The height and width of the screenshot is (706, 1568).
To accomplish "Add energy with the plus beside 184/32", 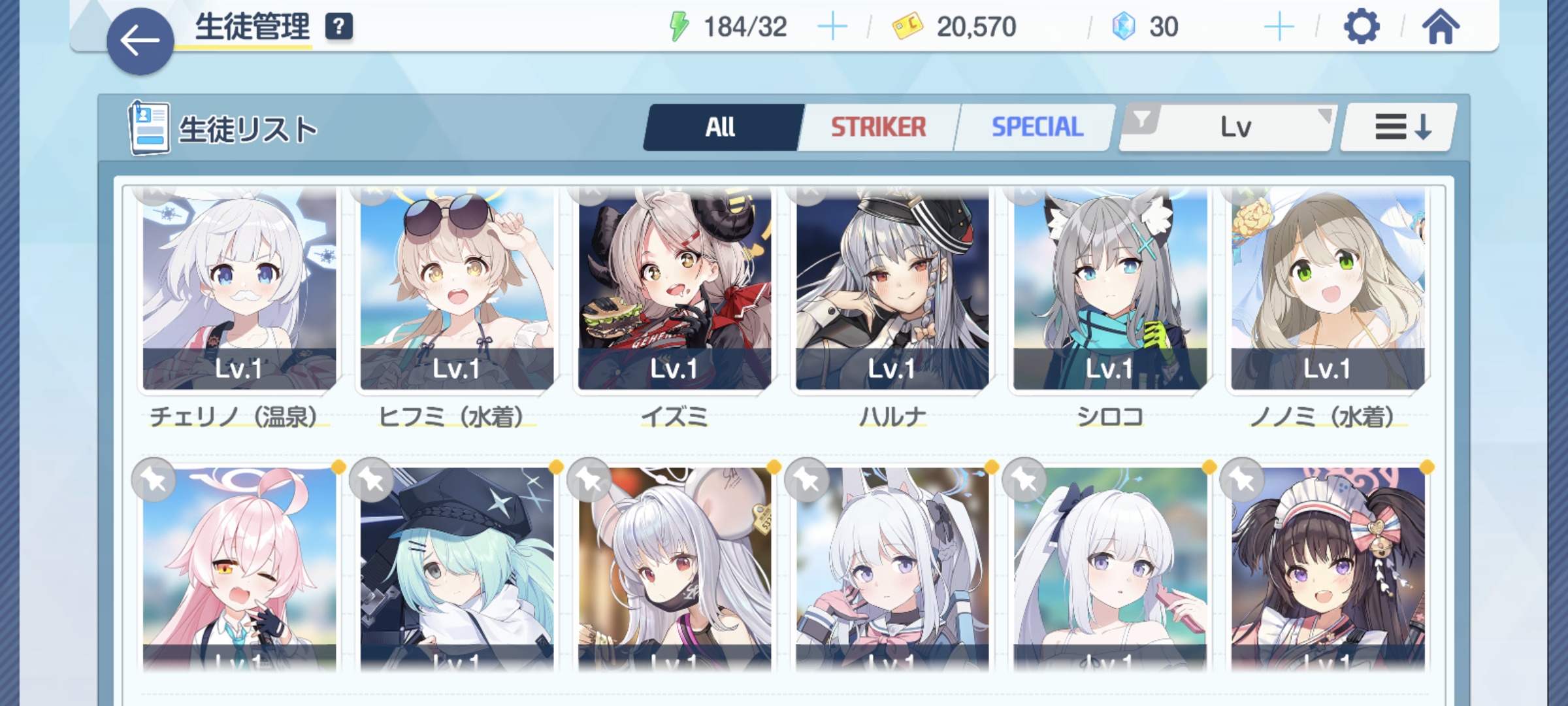I will click(x=832, y=27).
